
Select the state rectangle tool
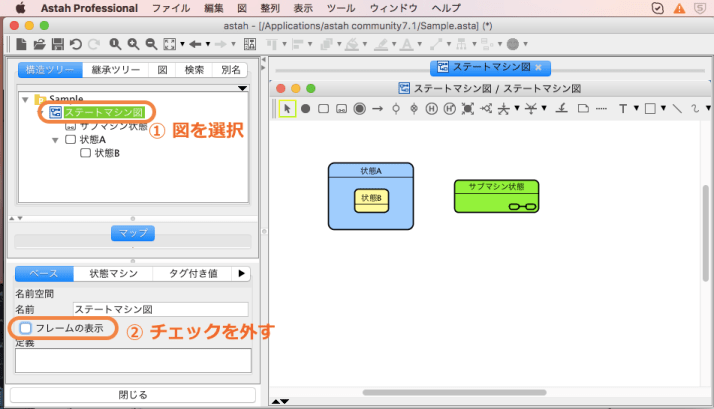[x=323, y=108]
